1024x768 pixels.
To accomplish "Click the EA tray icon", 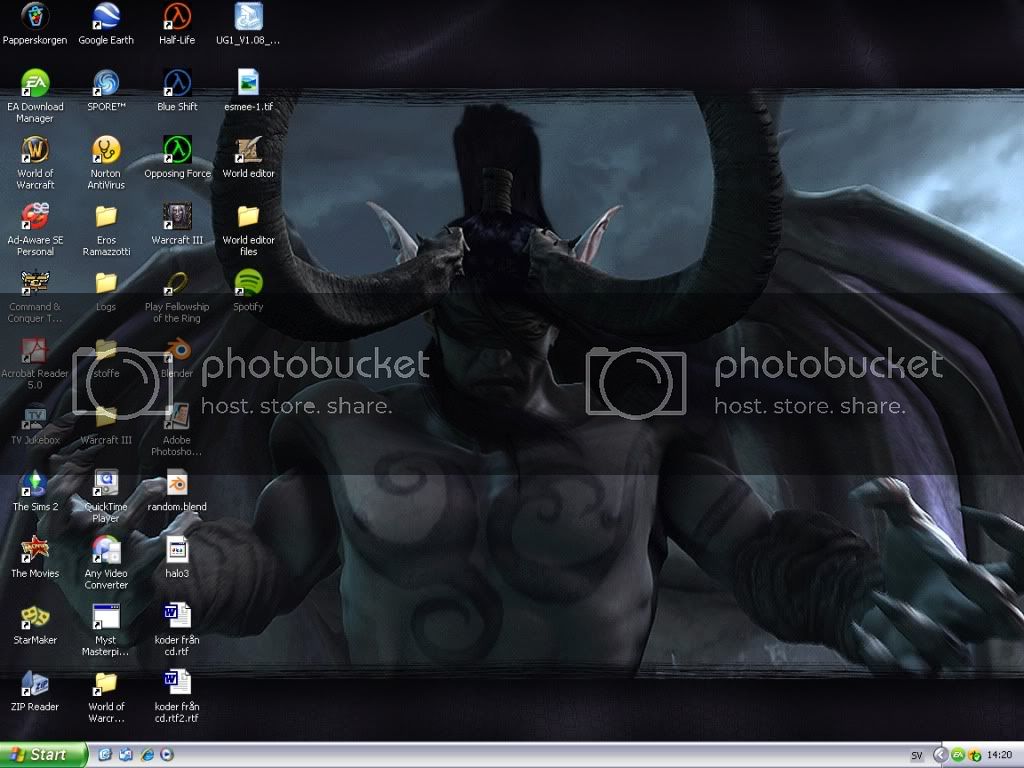I will pos(957,755).
